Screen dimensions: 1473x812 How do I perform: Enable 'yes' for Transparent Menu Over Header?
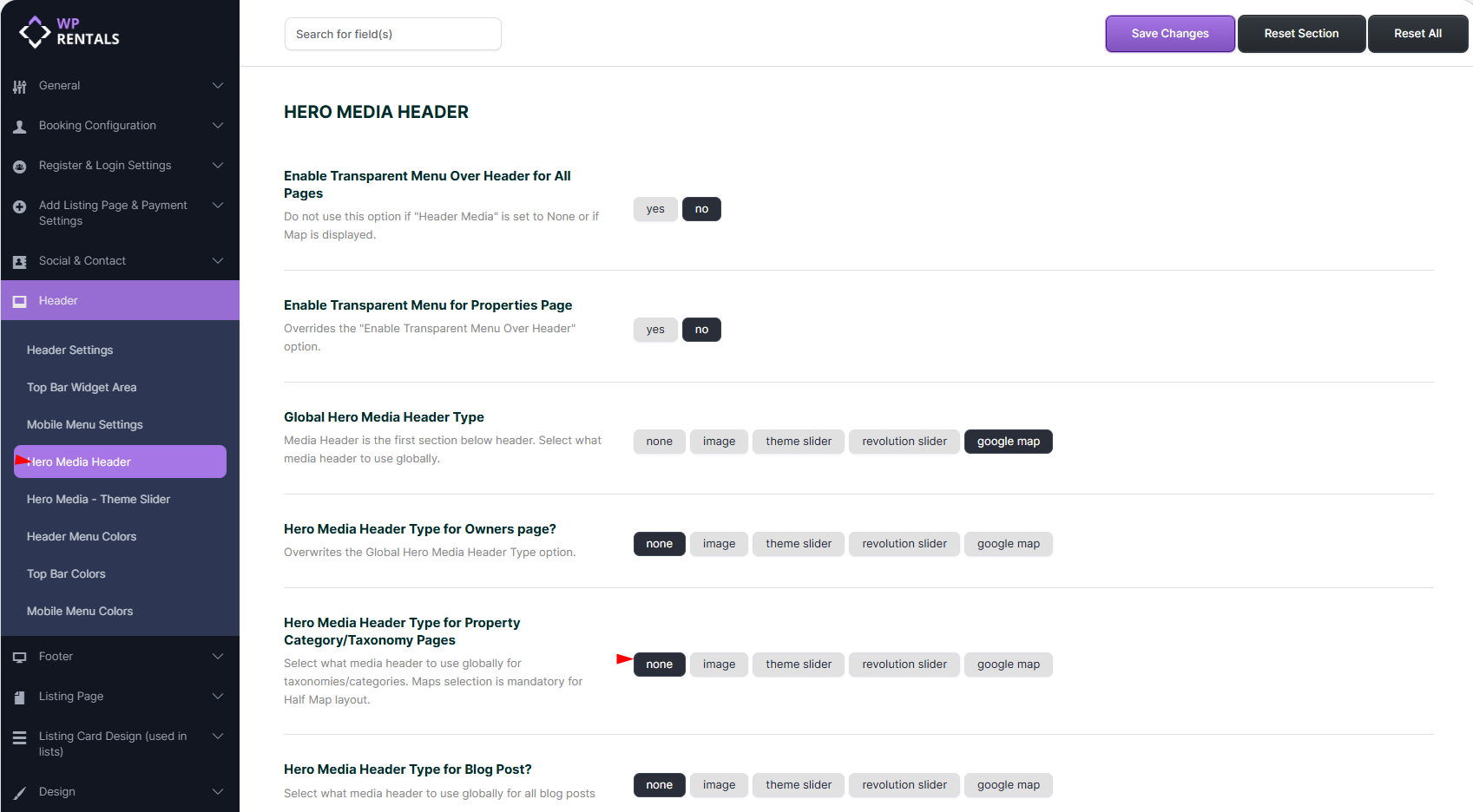tap(655, 209)
